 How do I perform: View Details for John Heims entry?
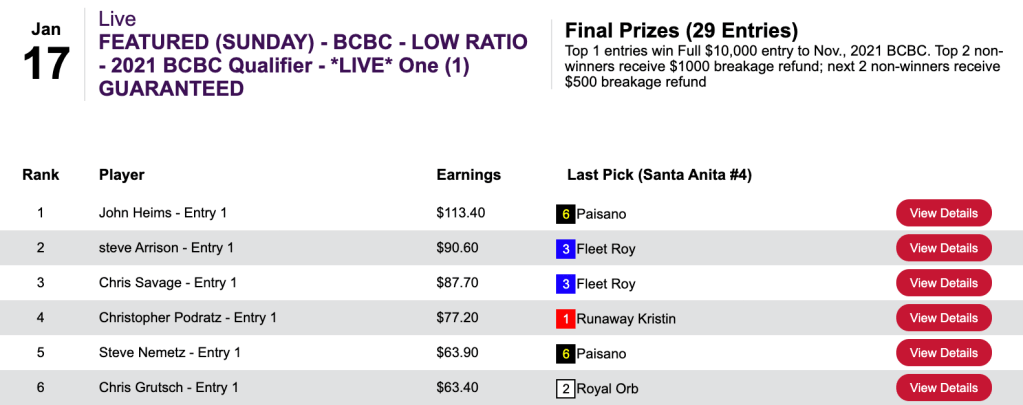point(943,213)
